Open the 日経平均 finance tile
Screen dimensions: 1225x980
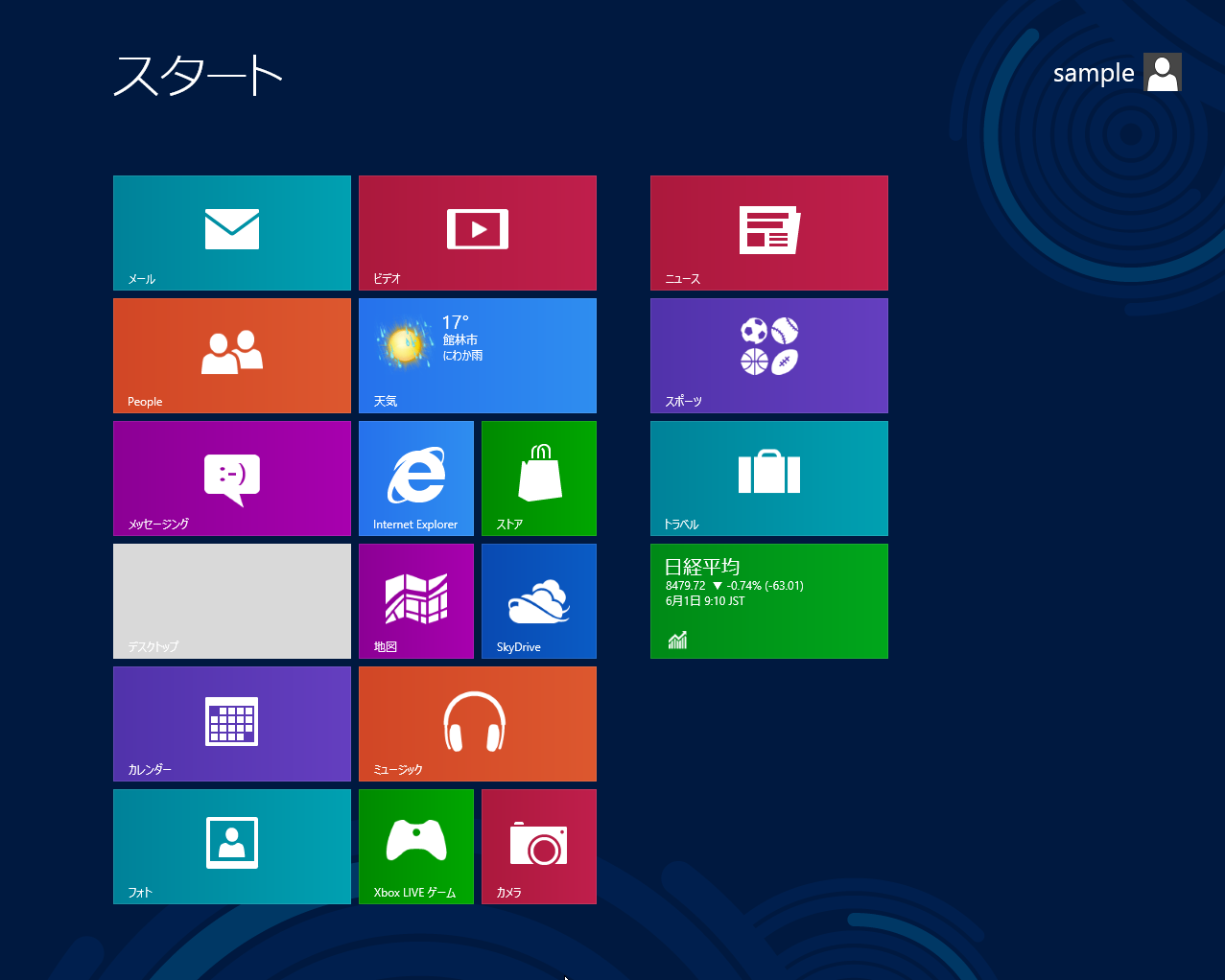click(x=769, y=601)
